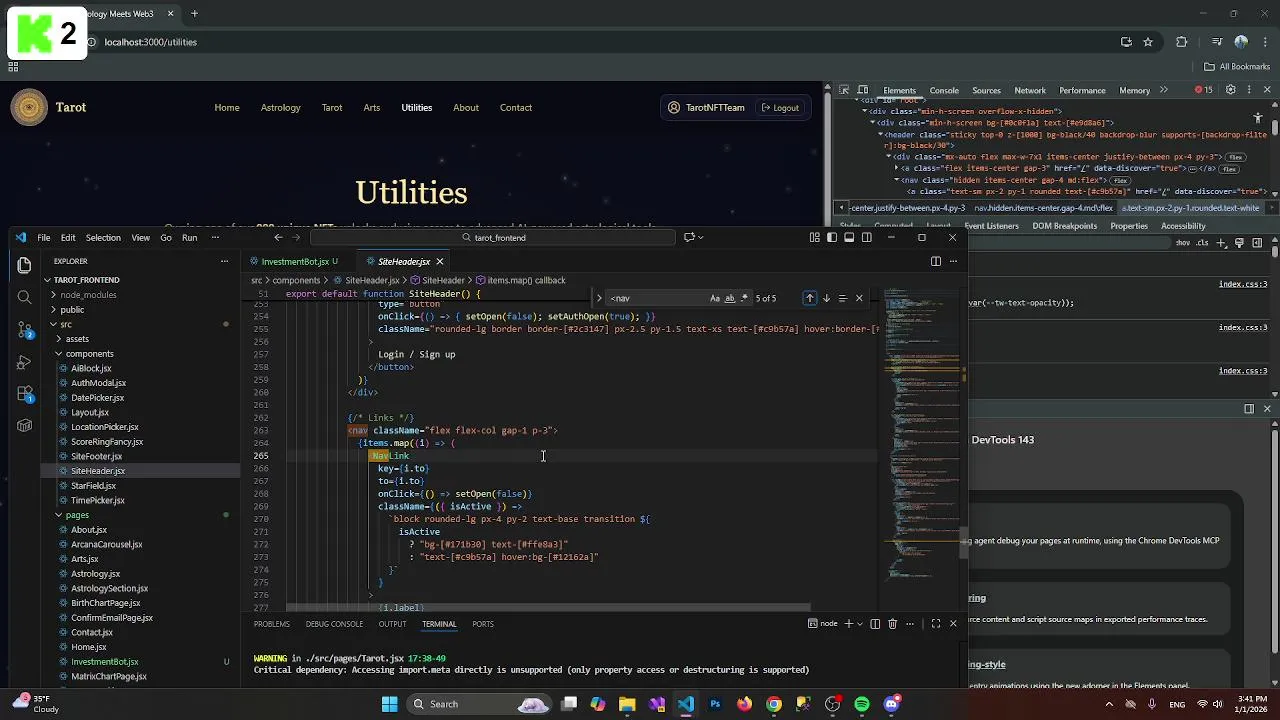
Task: Bookmark this page with the star icon
Action: pyautogui.click(x=1148, y=42)
